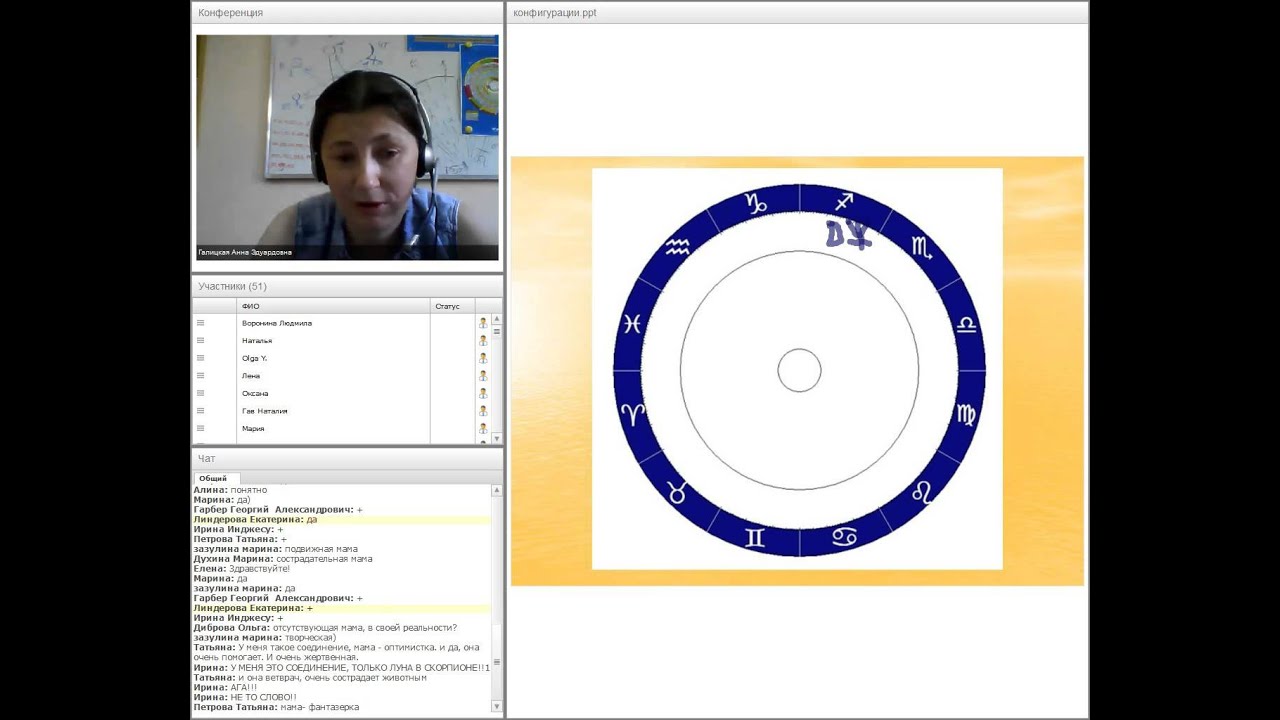Click the list icon beside Мария
1280x720 pixels.
(200, 428)
